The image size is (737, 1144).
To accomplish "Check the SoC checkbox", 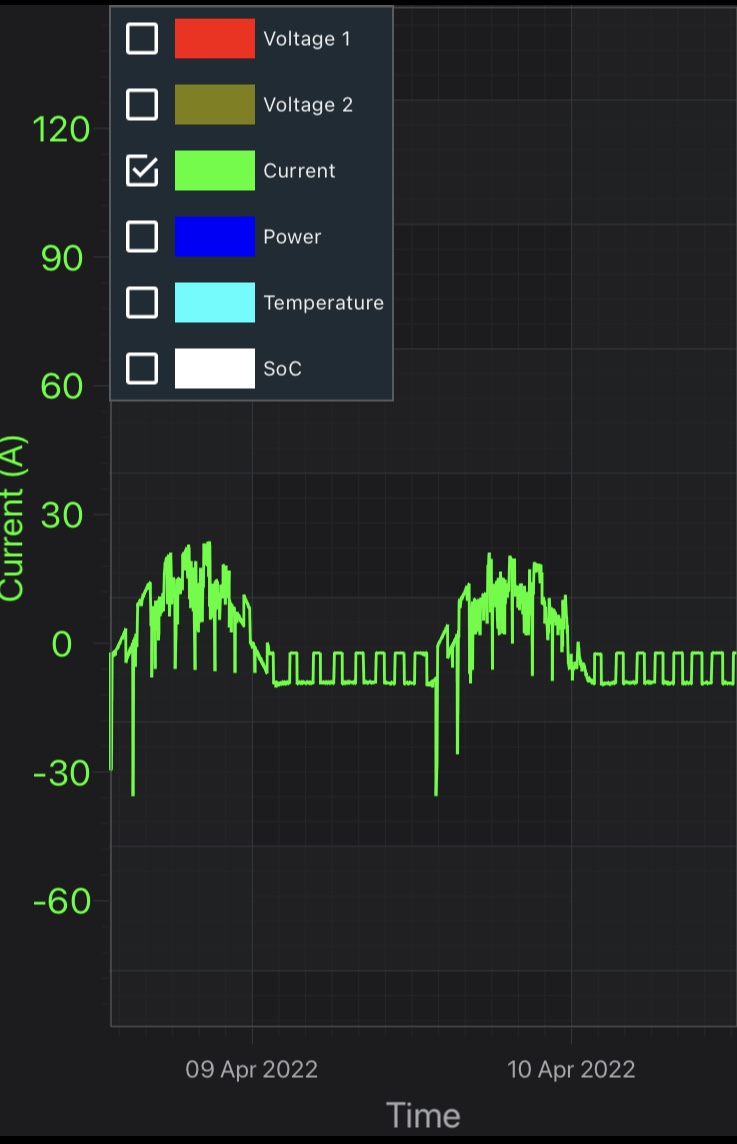I will click(x=142, y=368).
